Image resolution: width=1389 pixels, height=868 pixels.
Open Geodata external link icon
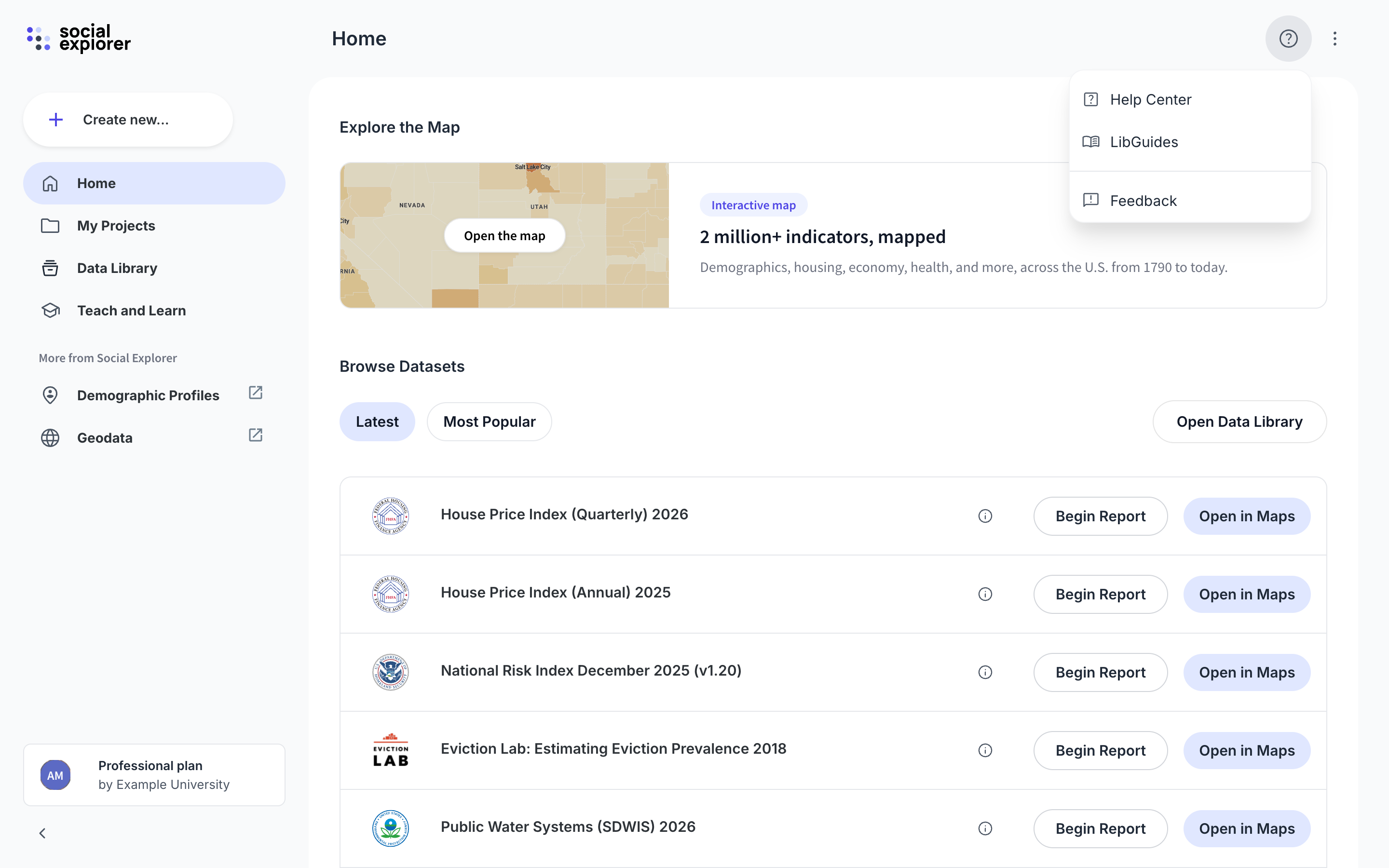256,435
